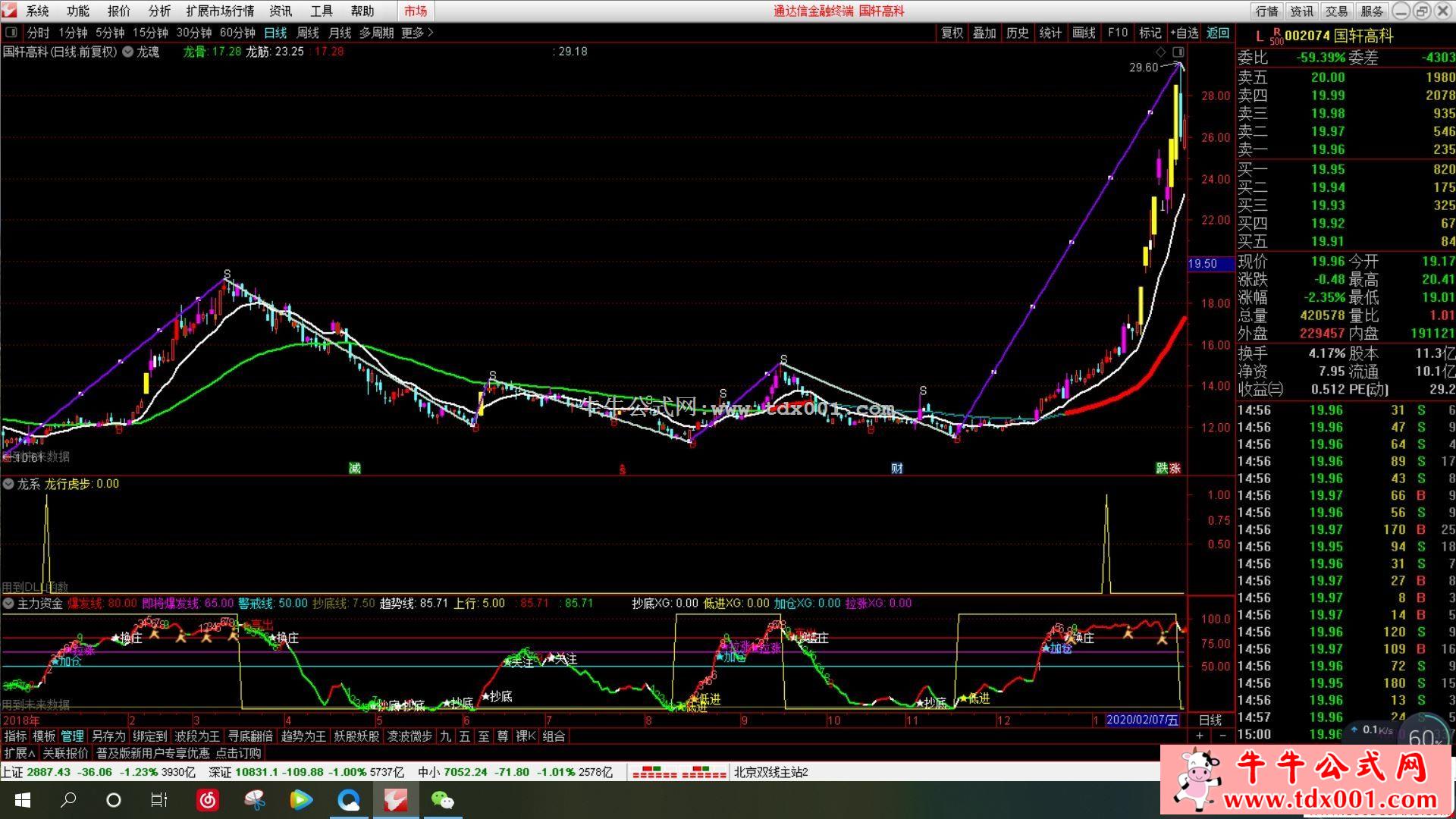The width and height of the screenshot is (1456, 819).
Task: Open Task View on taskbar
Action: pos(159,800)
